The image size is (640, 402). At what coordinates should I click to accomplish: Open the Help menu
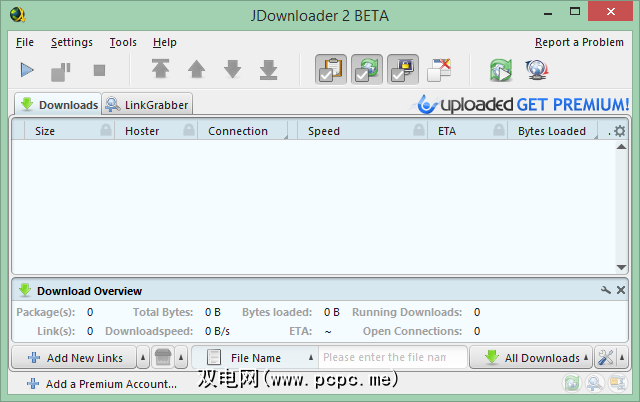(164, 42)
